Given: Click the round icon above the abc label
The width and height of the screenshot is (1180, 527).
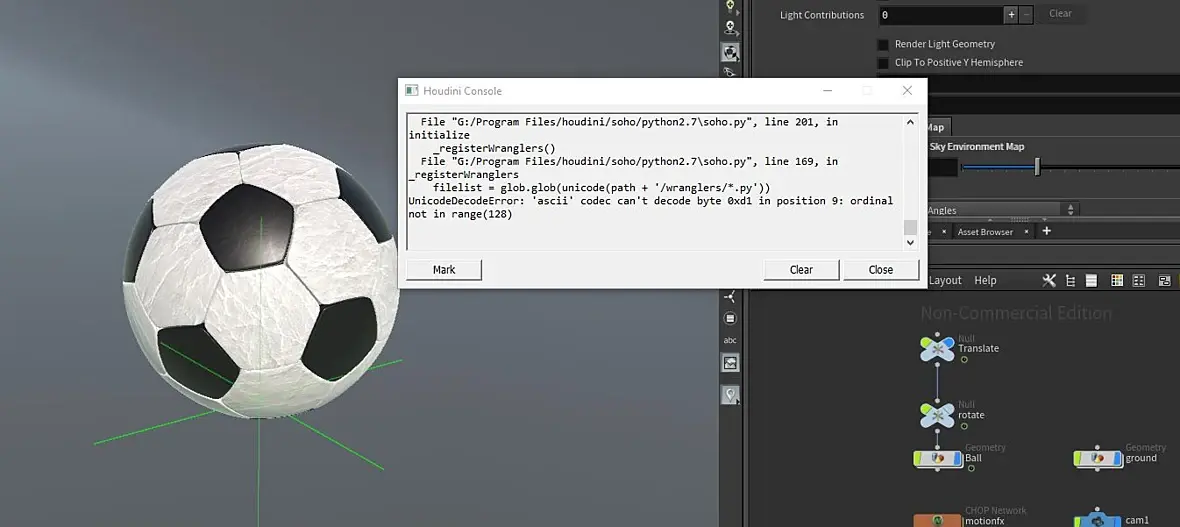Looking at the screenshot, I should tap(730, 318).
